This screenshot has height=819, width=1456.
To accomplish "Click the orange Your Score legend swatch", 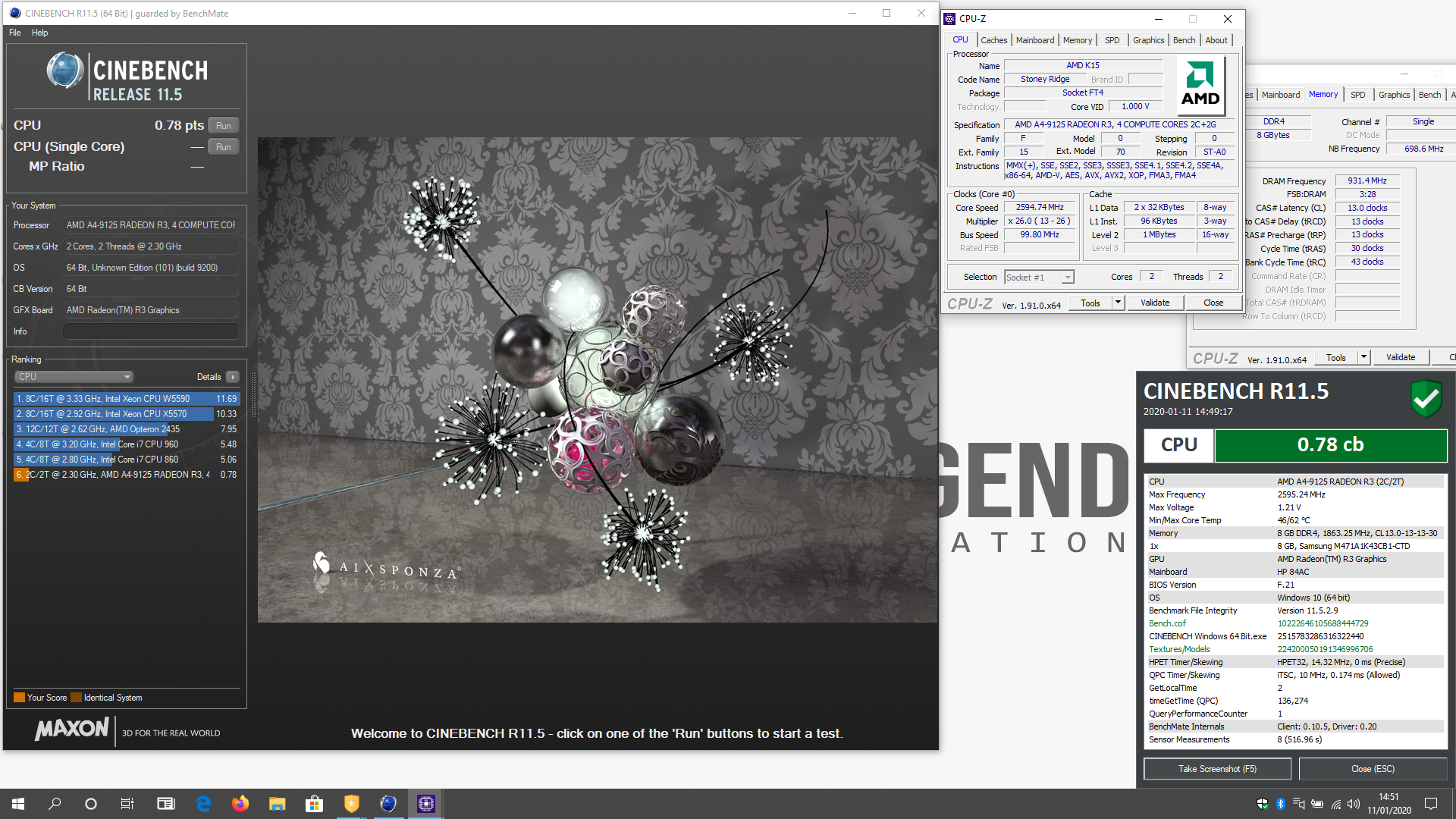I will pyautogui.click(x=19, y=698).
